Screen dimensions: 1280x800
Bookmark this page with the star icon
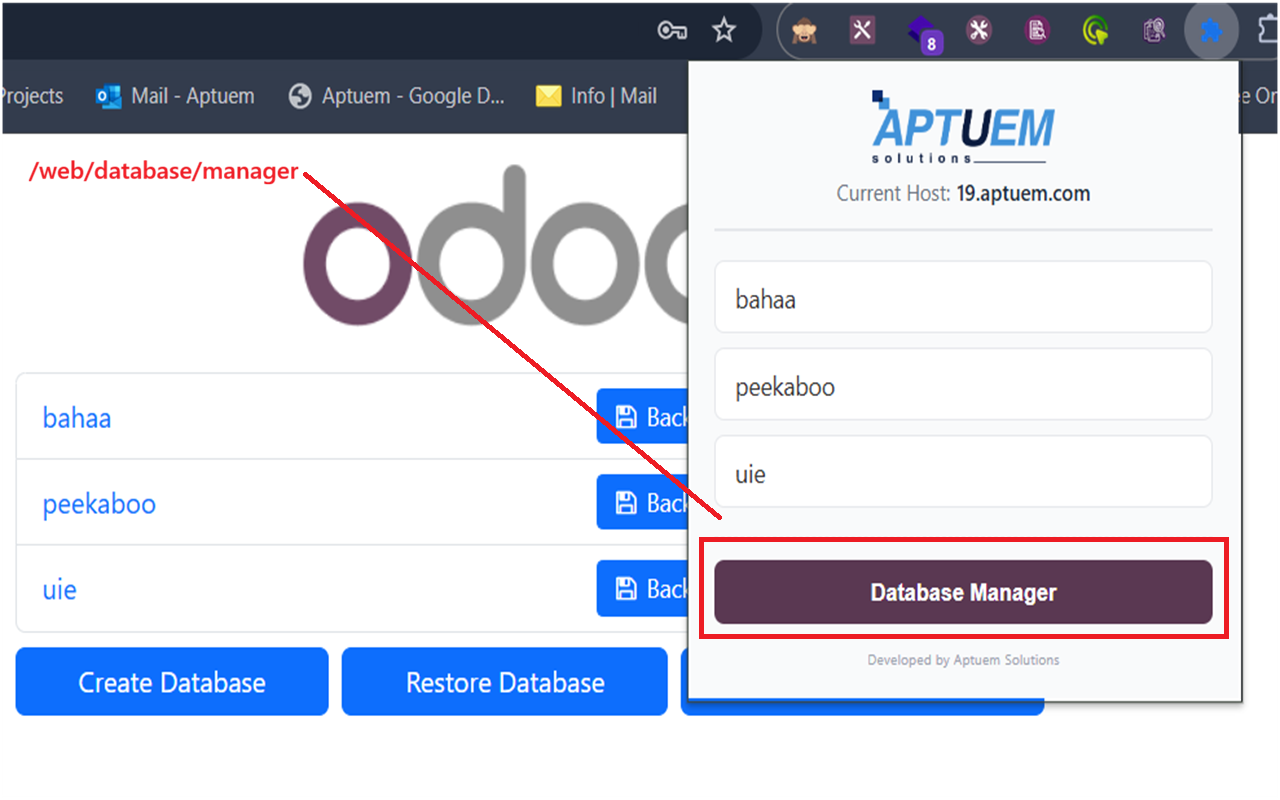pos(724,31)
